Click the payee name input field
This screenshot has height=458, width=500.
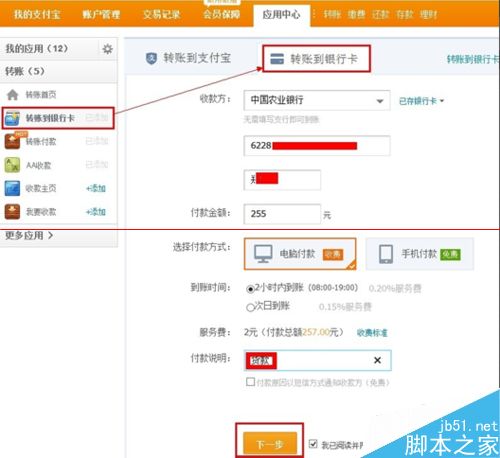(x=282, y=180)
